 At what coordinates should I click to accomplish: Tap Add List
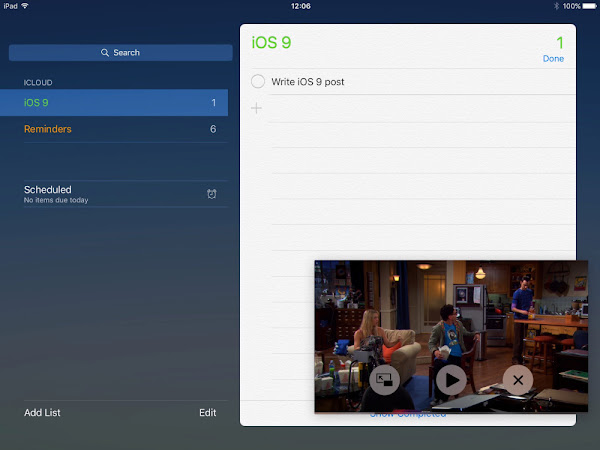point(42,412)
